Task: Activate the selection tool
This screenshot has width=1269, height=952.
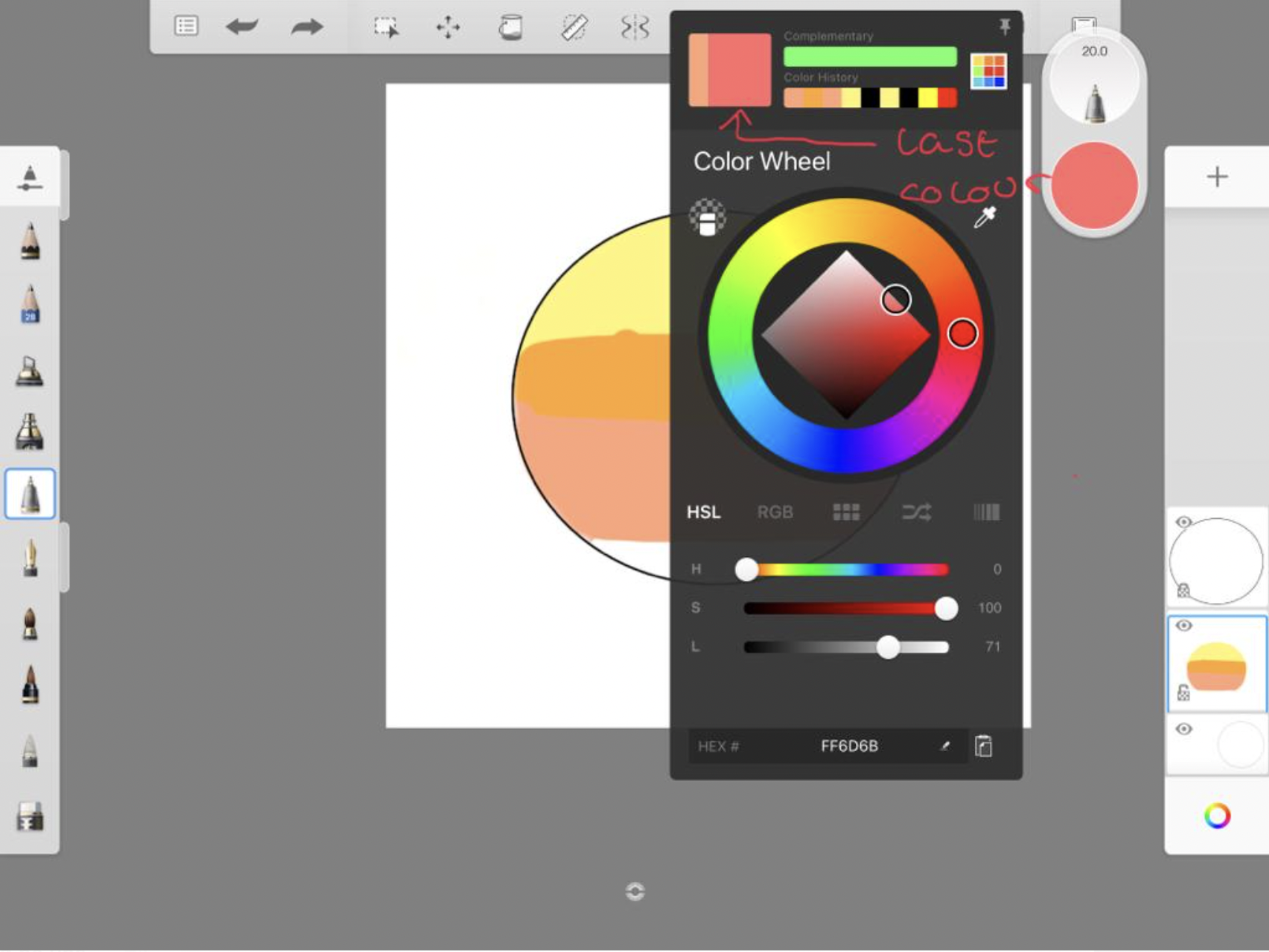Action: [386, 27]
